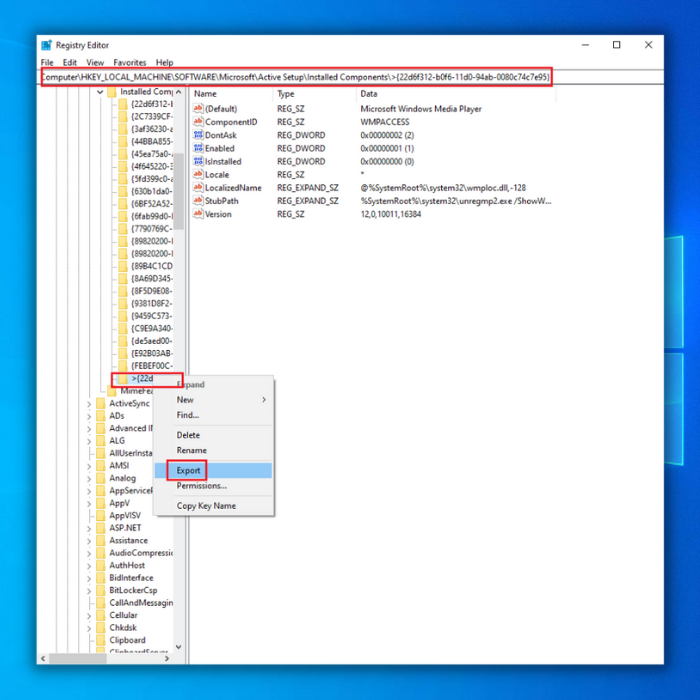The height and width of the screenshot is (700, 700).
Task: Choose Permissions... in the context menu
Action: point(213,486)
